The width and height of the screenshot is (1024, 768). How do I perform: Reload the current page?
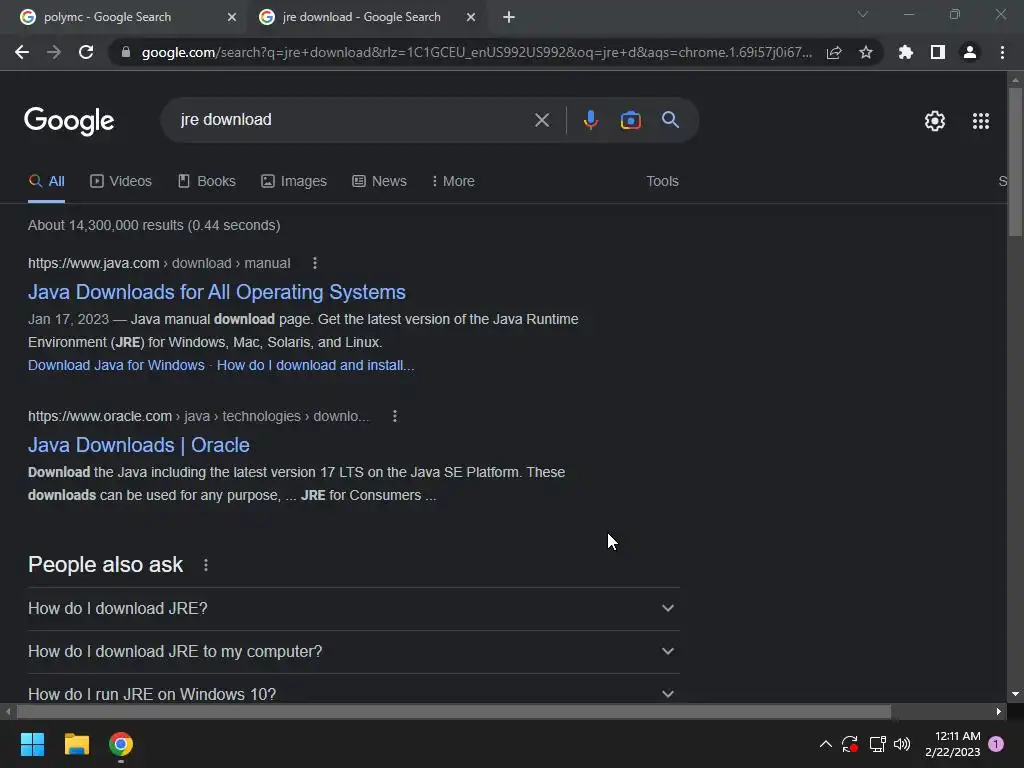click(86, 52)
